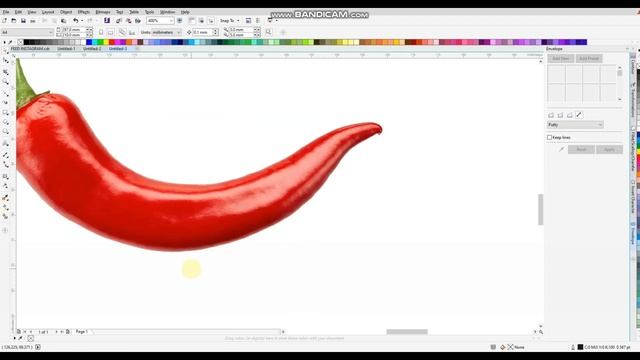Click the Add New button in Envelope docker

(560, 59)
